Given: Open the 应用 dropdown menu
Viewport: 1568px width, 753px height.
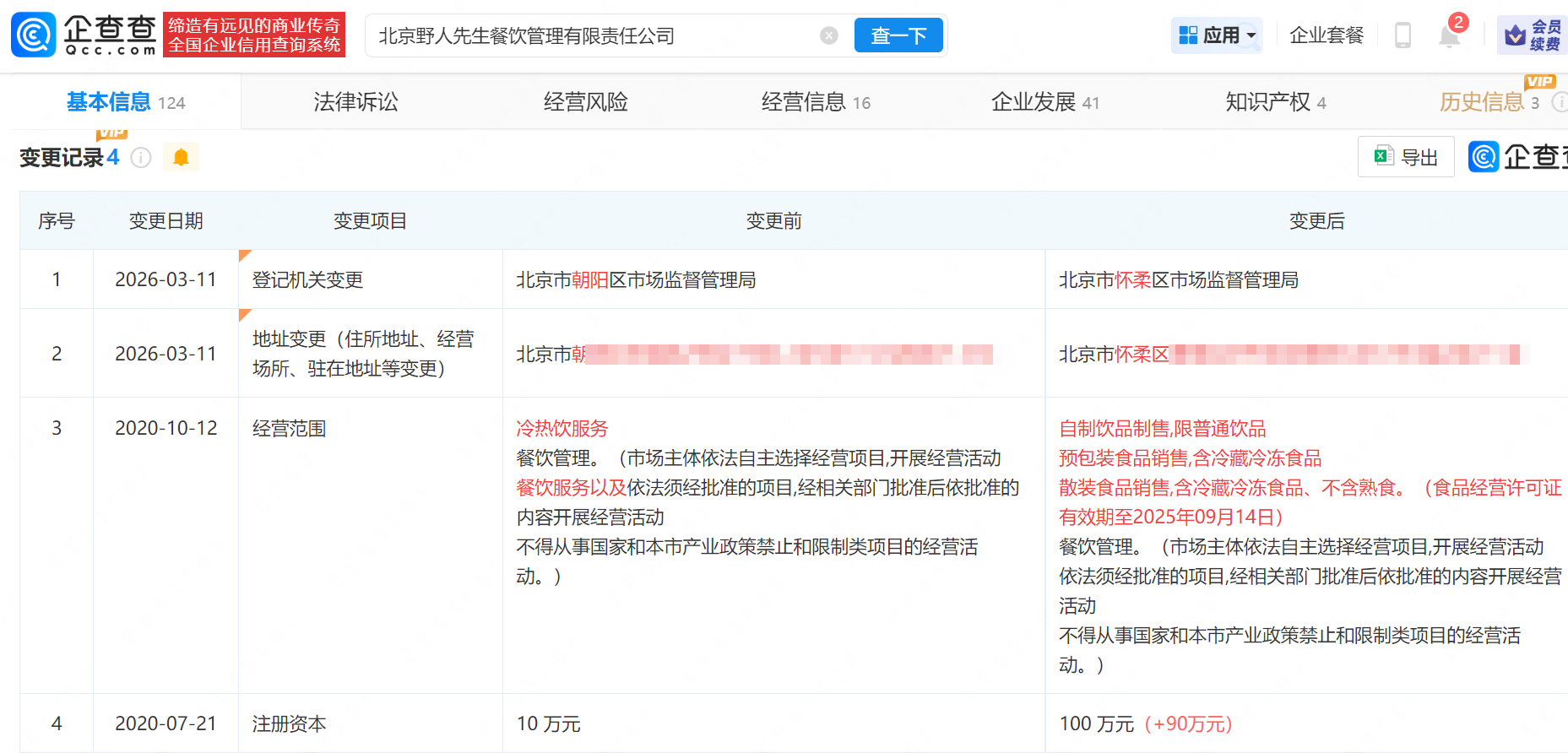Looking at the screenshot, I should pos(1217,35).
